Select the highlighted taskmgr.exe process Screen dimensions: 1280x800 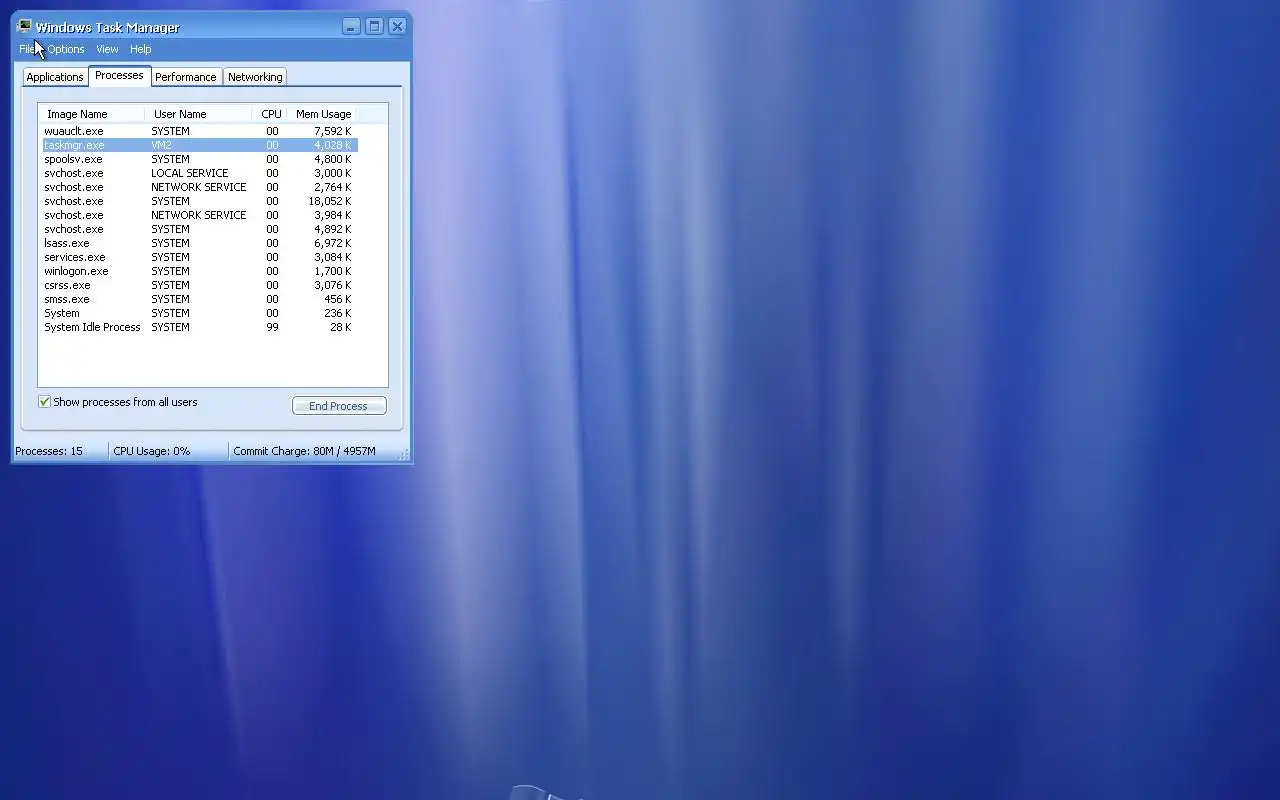198,145
